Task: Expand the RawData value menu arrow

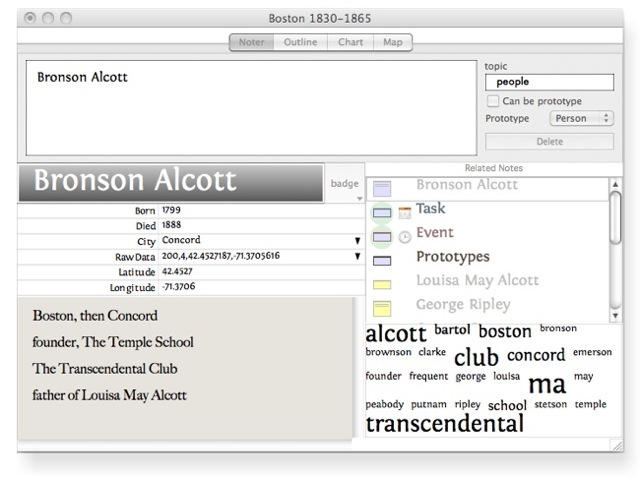Action: coord(357,256)
